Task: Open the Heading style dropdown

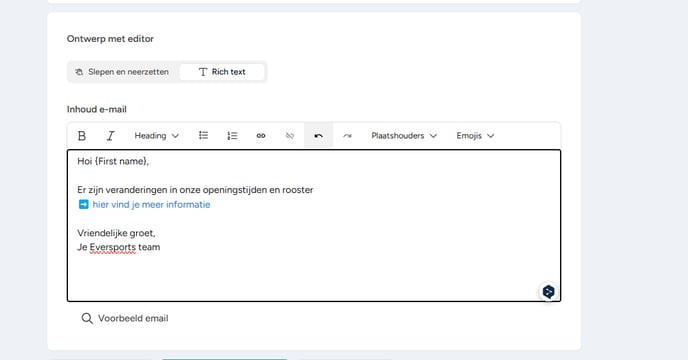Action: point(156,136)
